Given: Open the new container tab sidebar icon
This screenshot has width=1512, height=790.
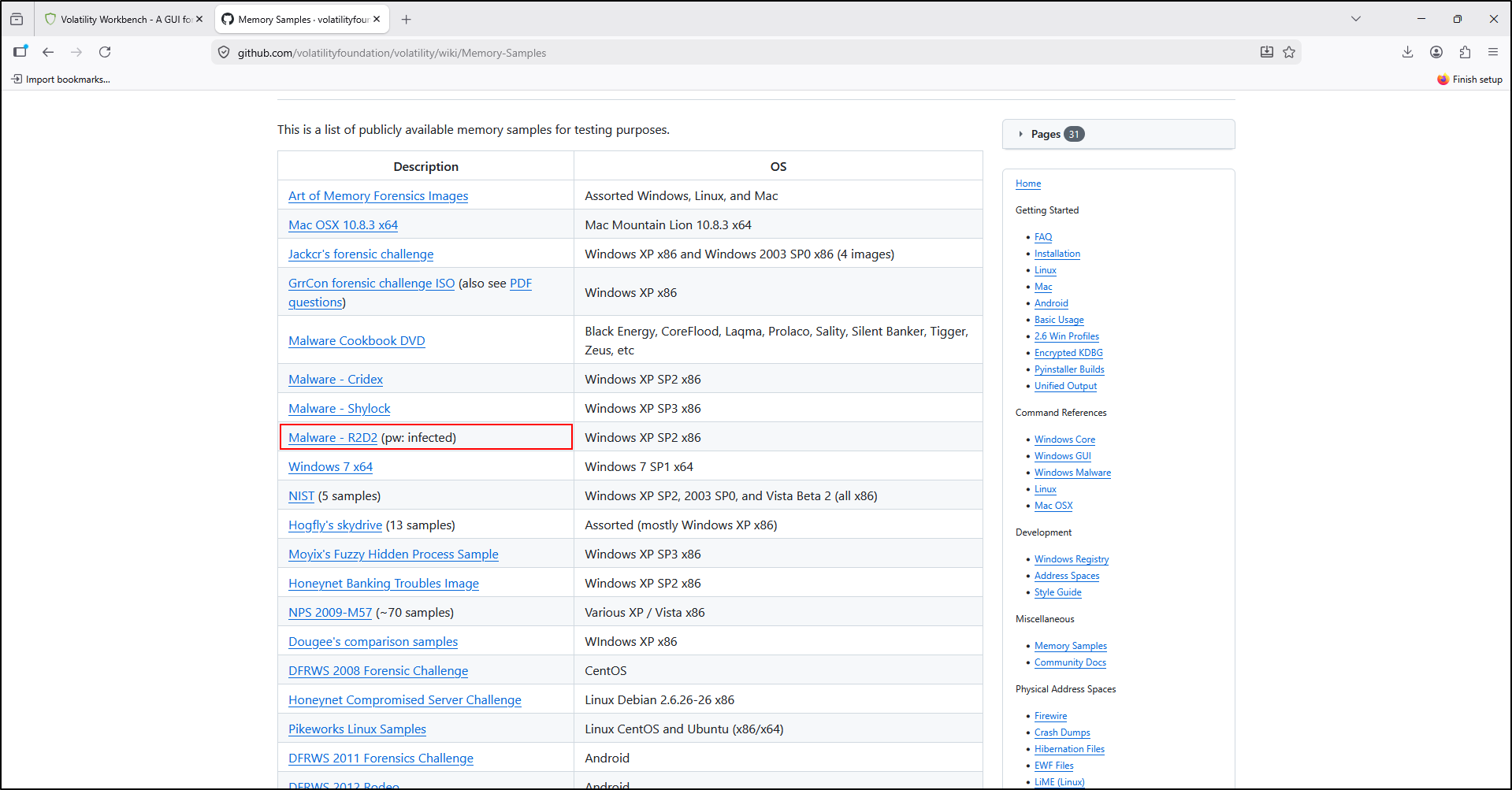Looking at the screenshot, I should coord(20,52).
